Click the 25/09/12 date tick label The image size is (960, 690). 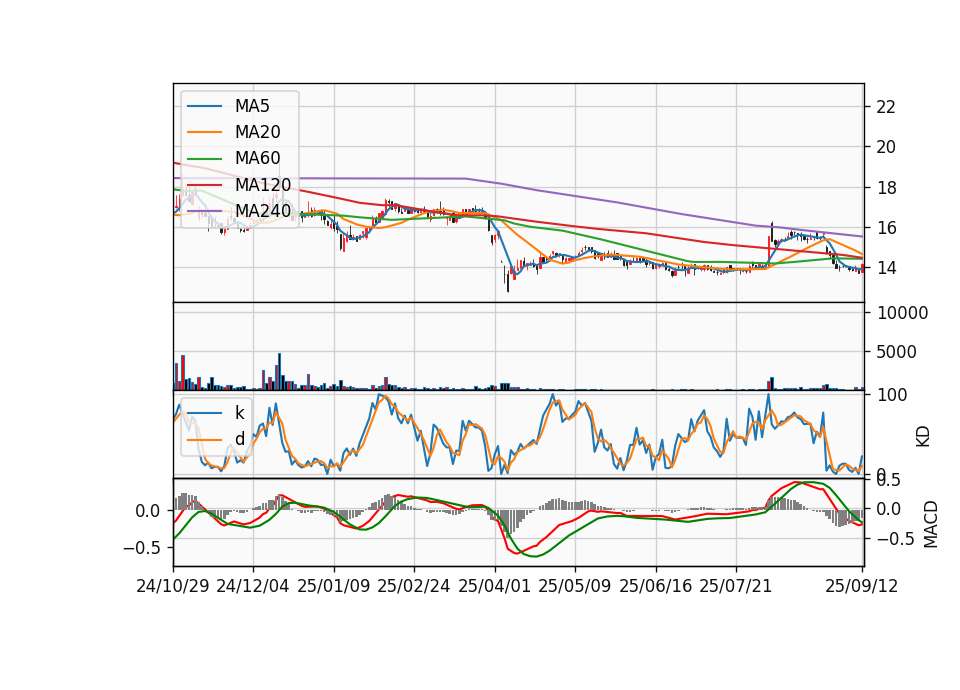861,586
